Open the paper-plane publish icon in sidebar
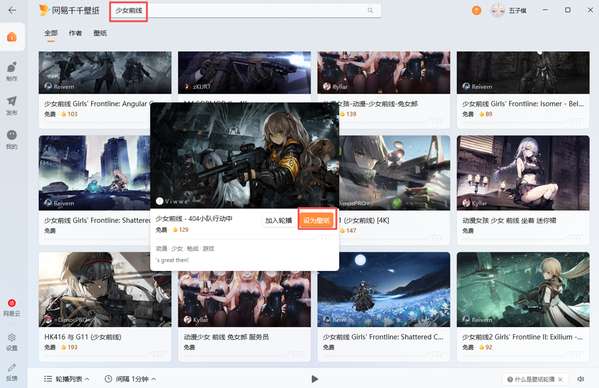Viewport: 599px width, 388px height. pos(12,101)
